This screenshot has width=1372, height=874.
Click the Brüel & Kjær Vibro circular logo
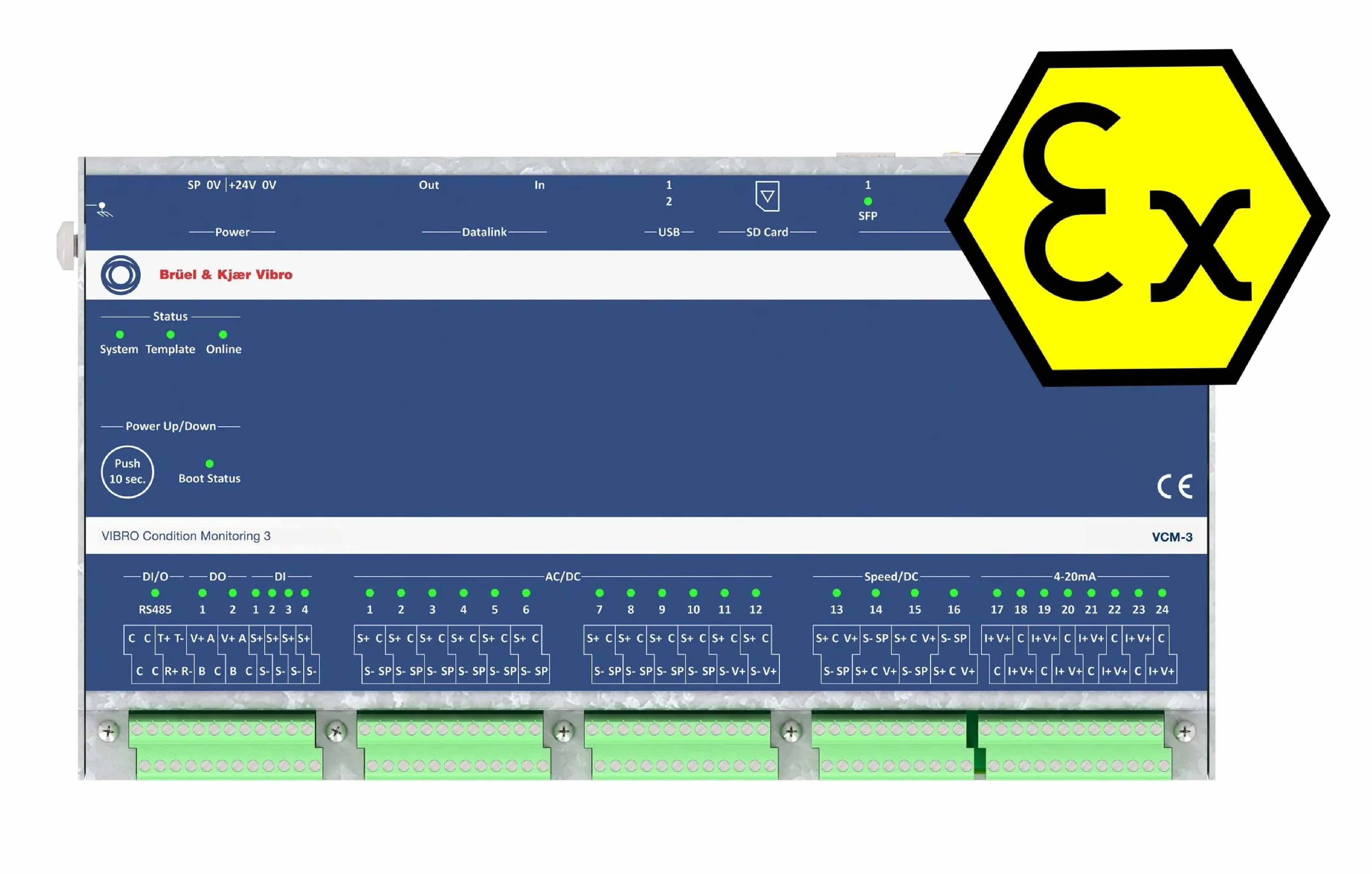120,275
